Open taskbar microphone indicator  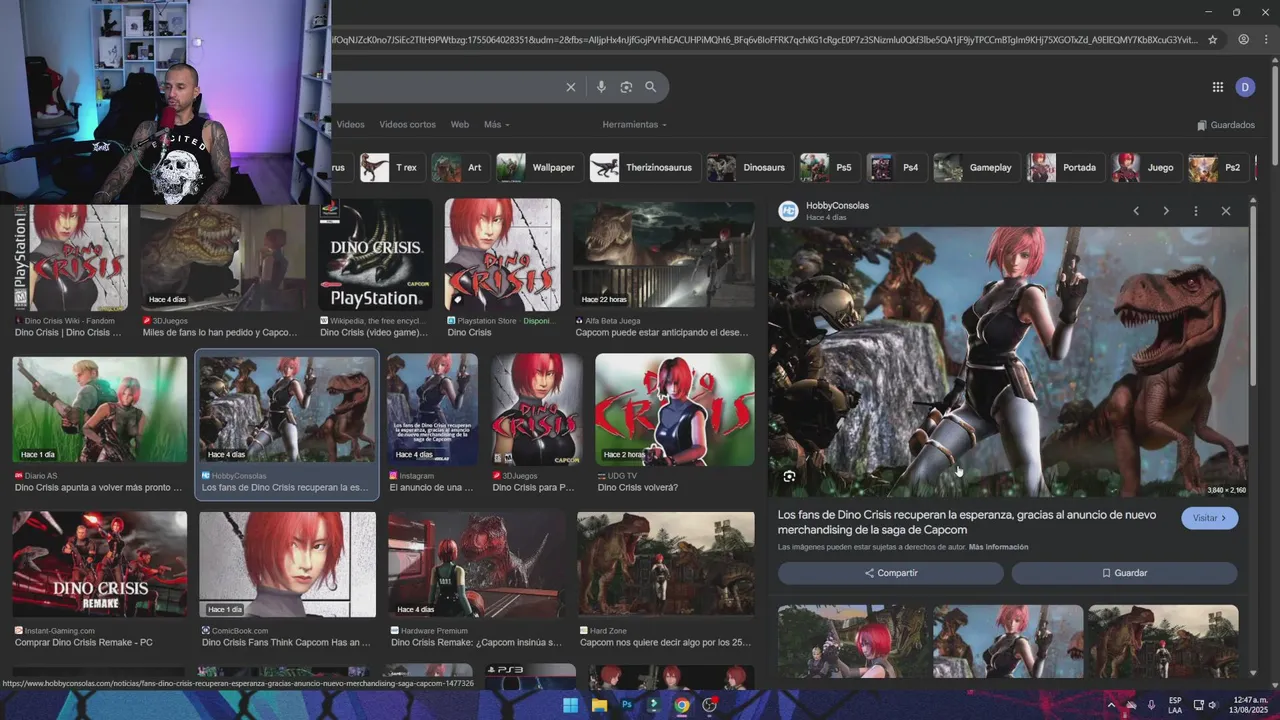point(1151,705)
